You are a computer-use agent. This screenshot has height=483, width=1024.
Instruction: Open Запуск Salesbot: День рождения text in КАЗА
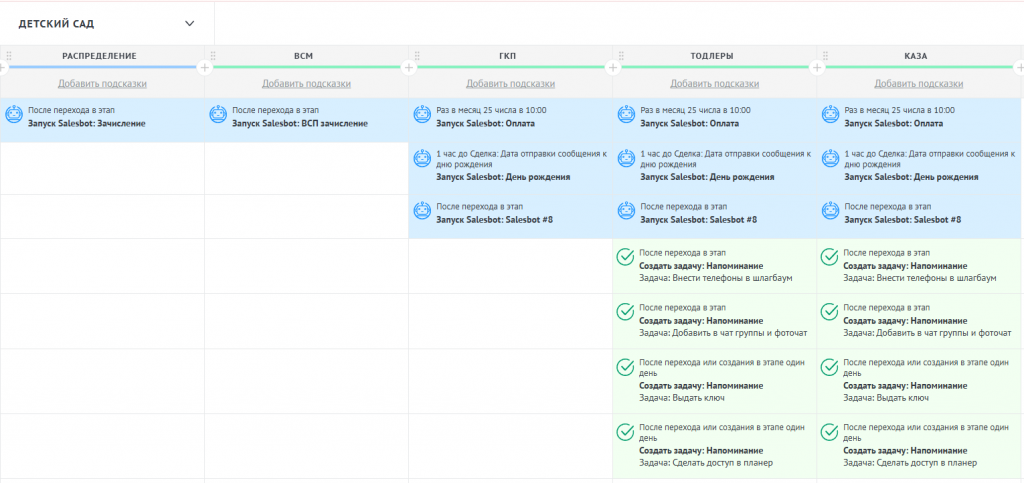(x=911, y=177)
